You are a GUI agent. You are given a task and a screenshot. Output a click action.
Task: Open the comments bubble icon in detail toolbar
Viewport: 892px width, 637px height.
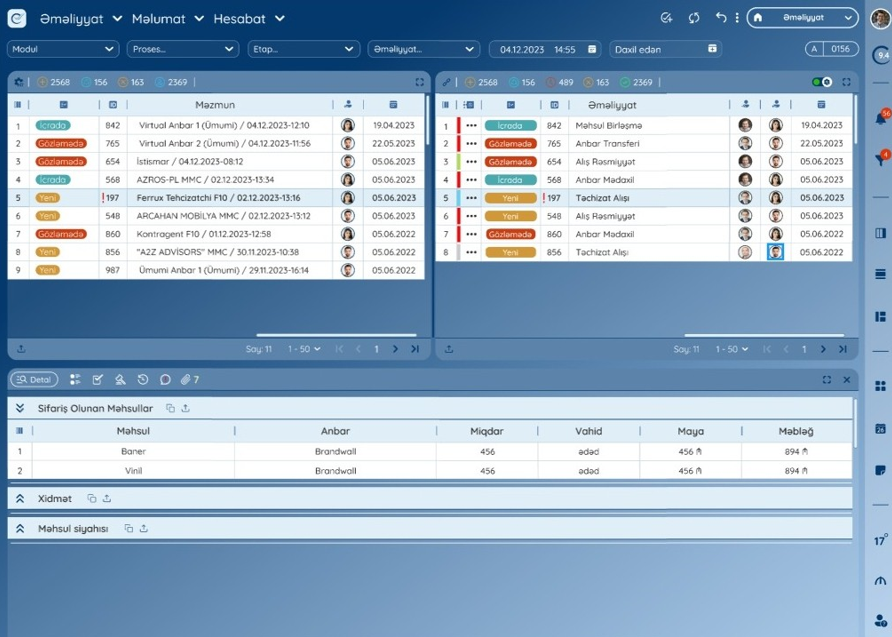[165, 380]
